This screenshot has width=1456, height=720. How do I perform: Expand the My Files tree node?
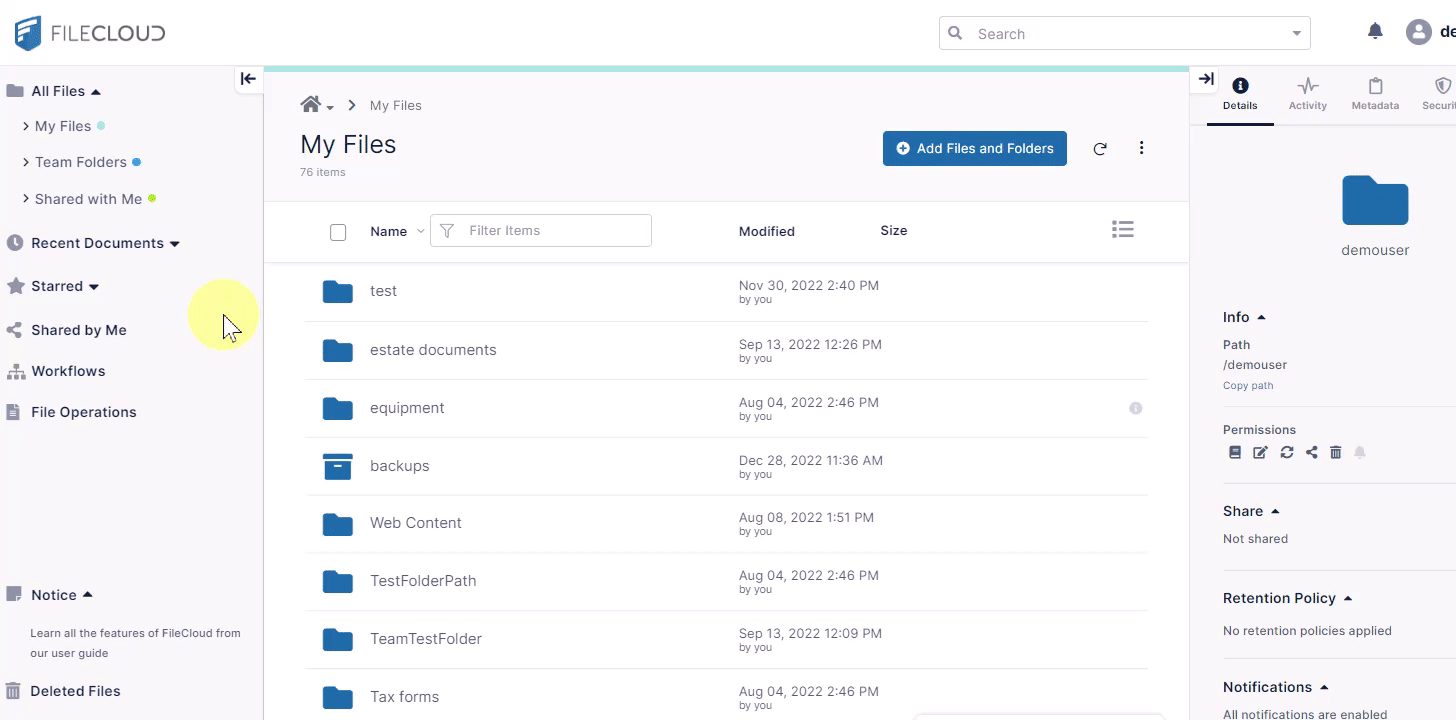(x=26, y=126)
